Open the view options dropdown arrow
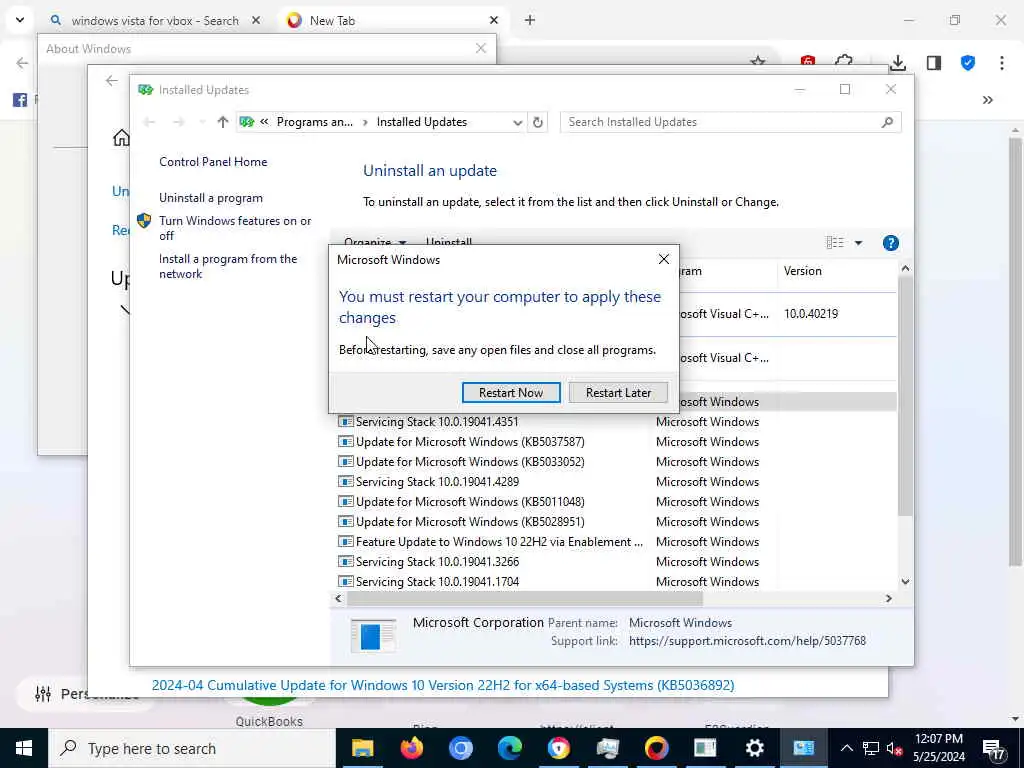 click(858, 243)
